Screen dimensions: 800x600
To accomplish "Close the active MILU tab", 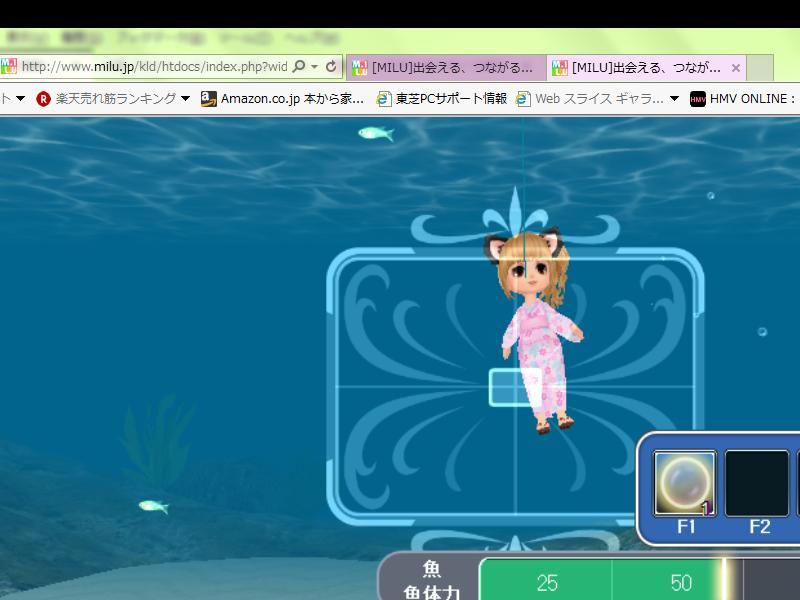I will tap(736, 68).
